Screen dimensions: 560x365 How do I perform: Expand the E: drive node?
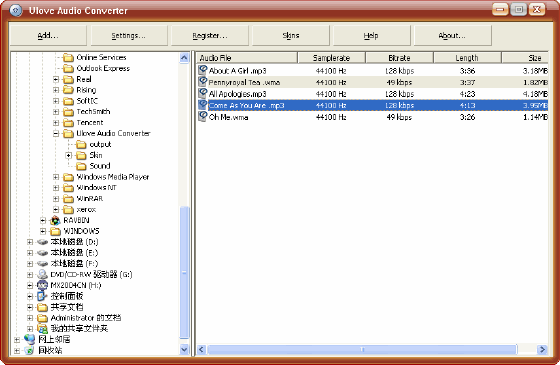30,253
